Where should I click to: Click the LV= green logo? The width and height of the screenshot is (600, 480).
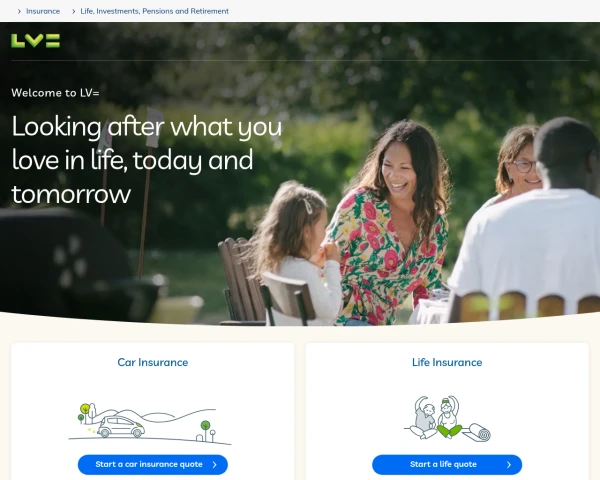[35, 41]
